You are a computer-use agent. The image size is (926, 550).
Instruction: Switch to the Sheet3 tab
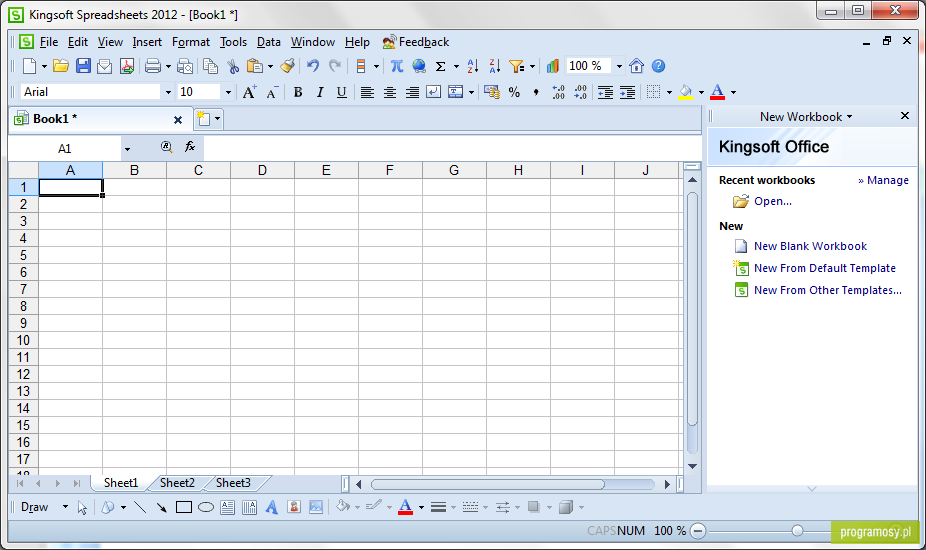pos(233,483)
